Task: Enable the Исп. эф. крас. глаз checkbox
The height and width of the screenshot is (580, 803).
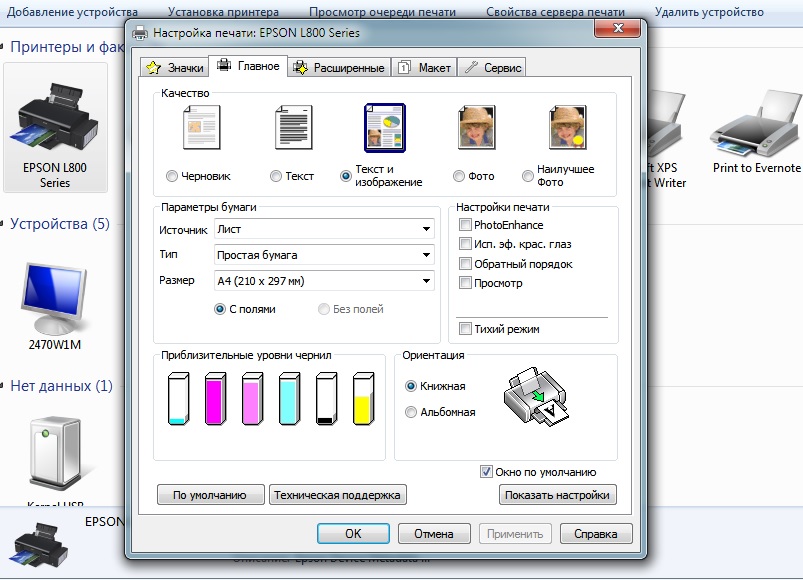Action: tap(465, 244)
